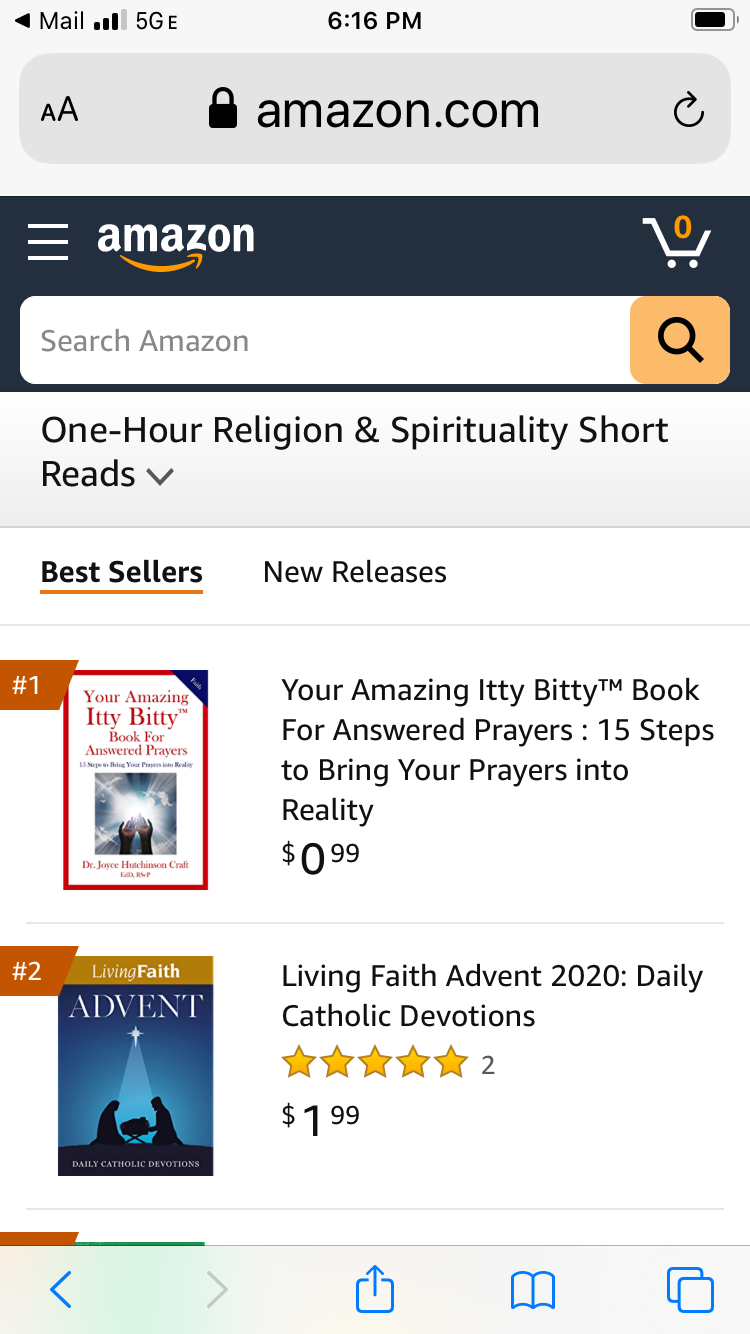The image size is (750, 1334).
Task: Tap the Living Faith Advent cover thumbnail
Action: [x=135, y=1065]
